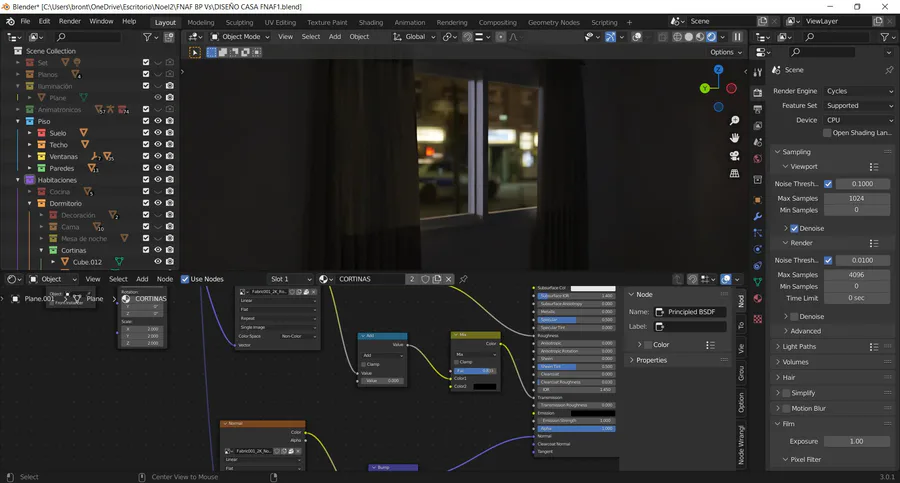Click the Exposure value field under Film

tap(856, 441)
